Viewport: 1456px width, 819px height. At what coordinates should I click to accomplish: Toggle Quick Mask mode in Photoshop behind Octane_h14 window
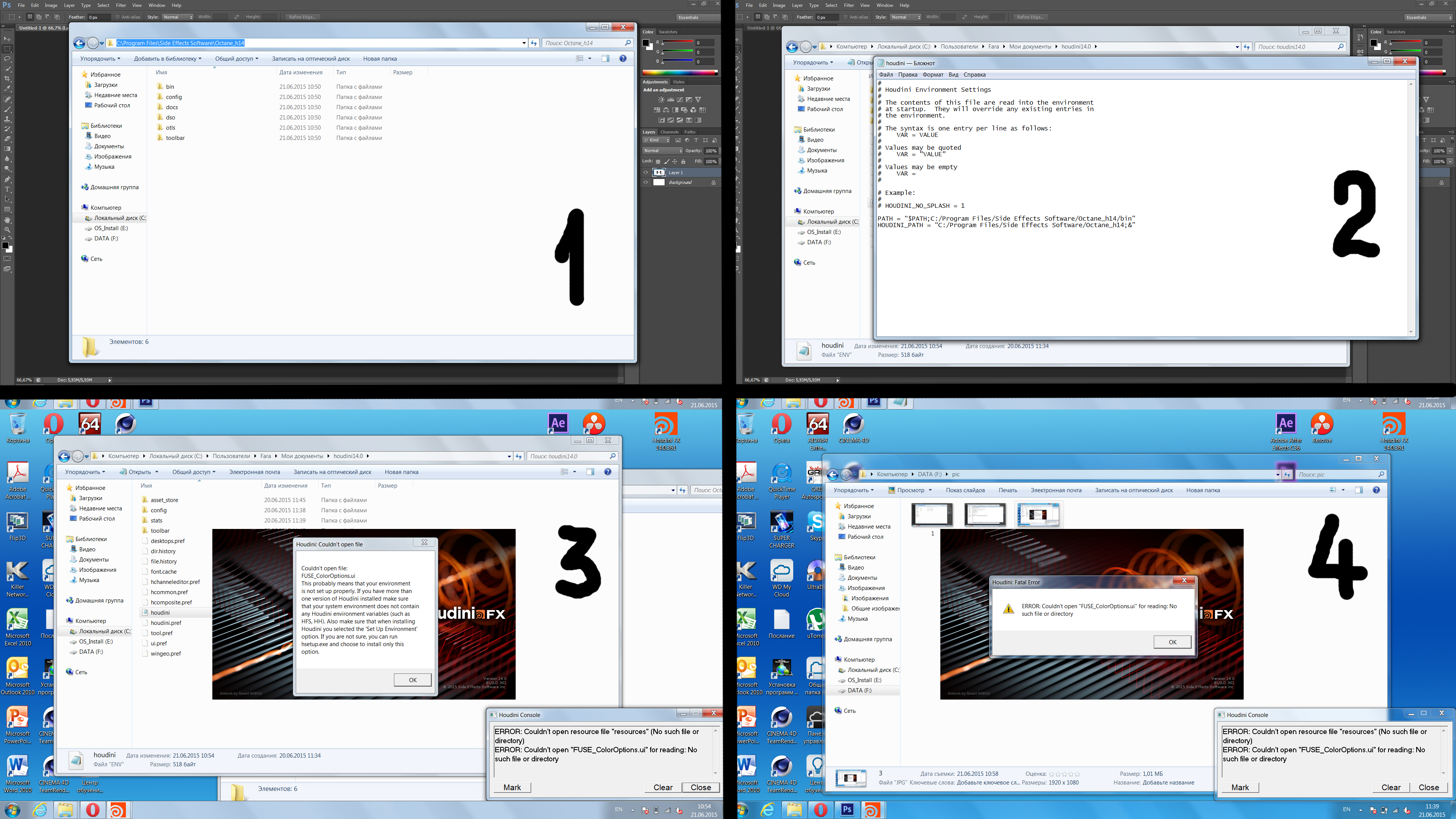7,259
